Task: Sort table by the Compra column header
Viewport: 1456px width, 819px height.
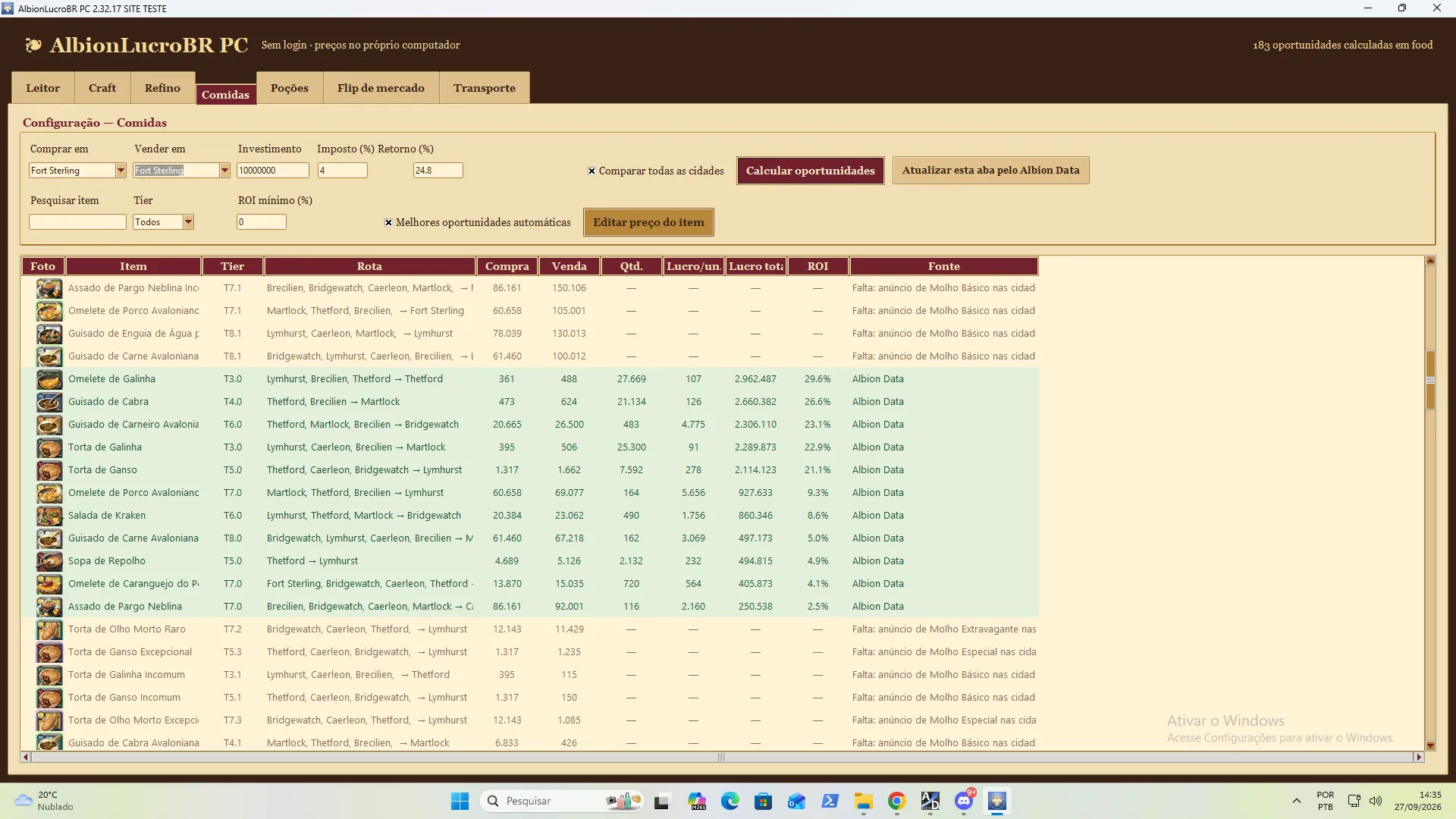Action: [x=507, y=266]
